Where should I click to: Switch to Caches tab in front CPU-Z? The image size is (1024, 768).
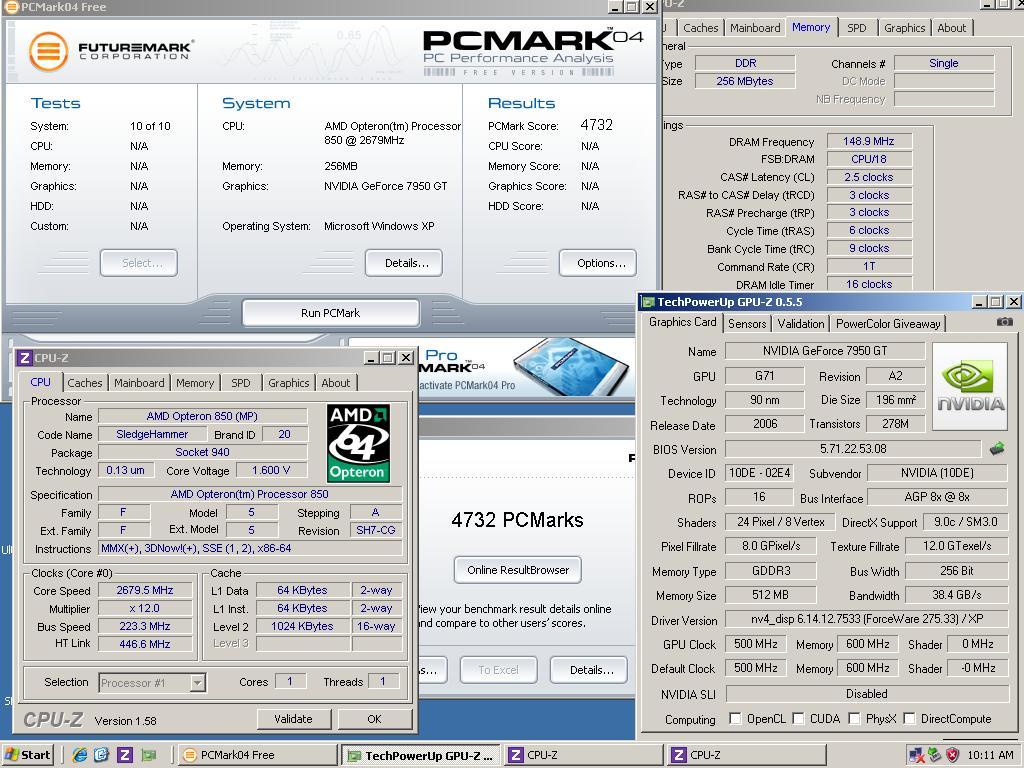[85, 383]
